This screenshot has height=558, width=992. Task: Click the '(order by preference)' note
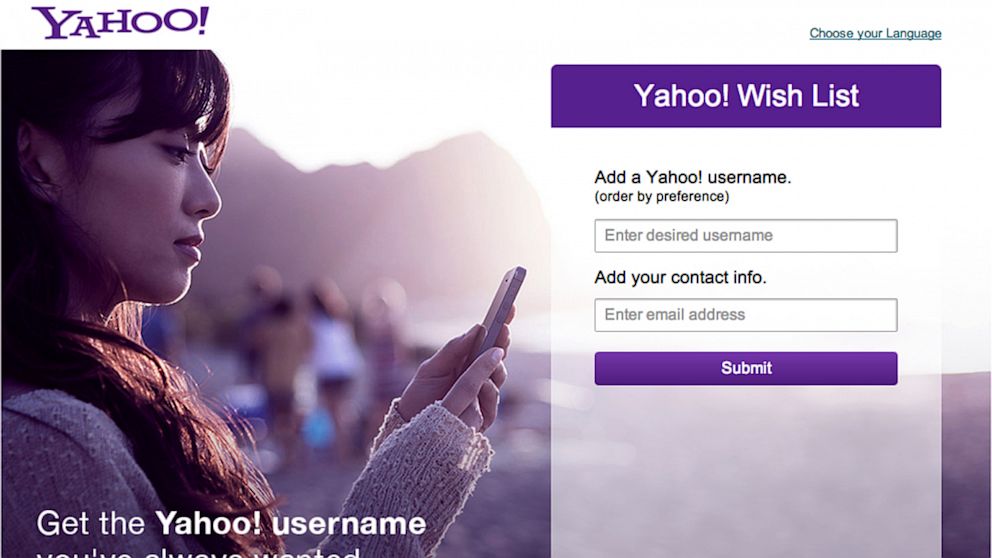tap(662, 197)
